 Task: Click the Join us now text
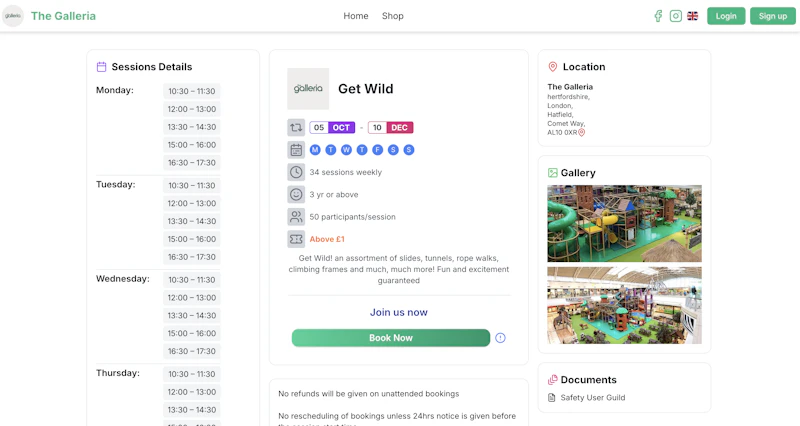(398, 312)
